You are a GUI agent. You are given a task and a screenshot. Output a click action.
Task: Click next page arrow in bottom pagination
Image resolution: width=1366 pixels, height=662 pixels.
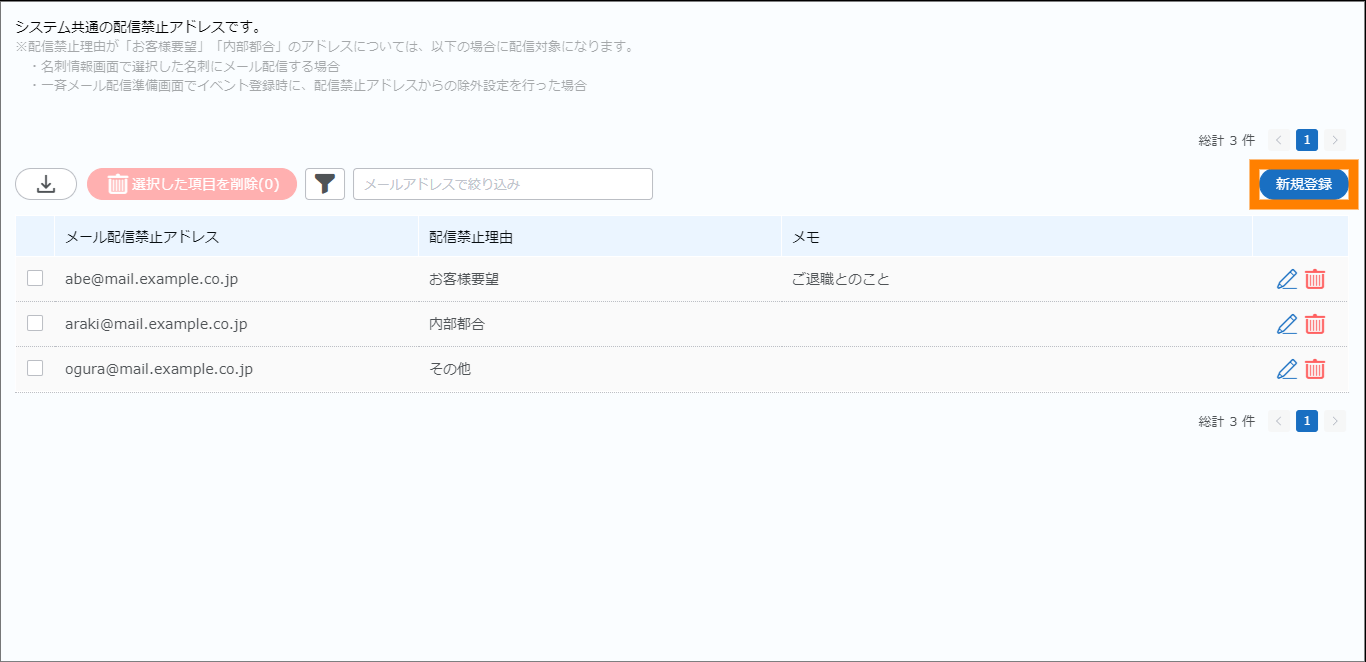pos(1335,421)
